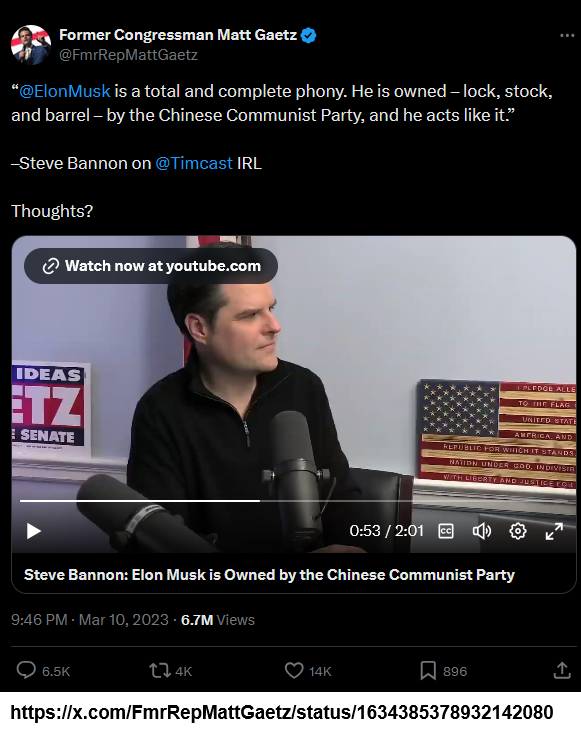Open the @Timcast mention
Screen dimensions: 581x735
(x=194, y=163)
